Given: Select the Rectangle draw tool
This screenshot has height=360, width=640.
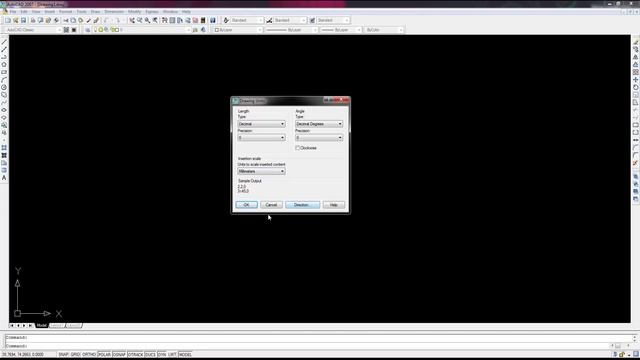Looking at the screenshot, I should 4,72.
